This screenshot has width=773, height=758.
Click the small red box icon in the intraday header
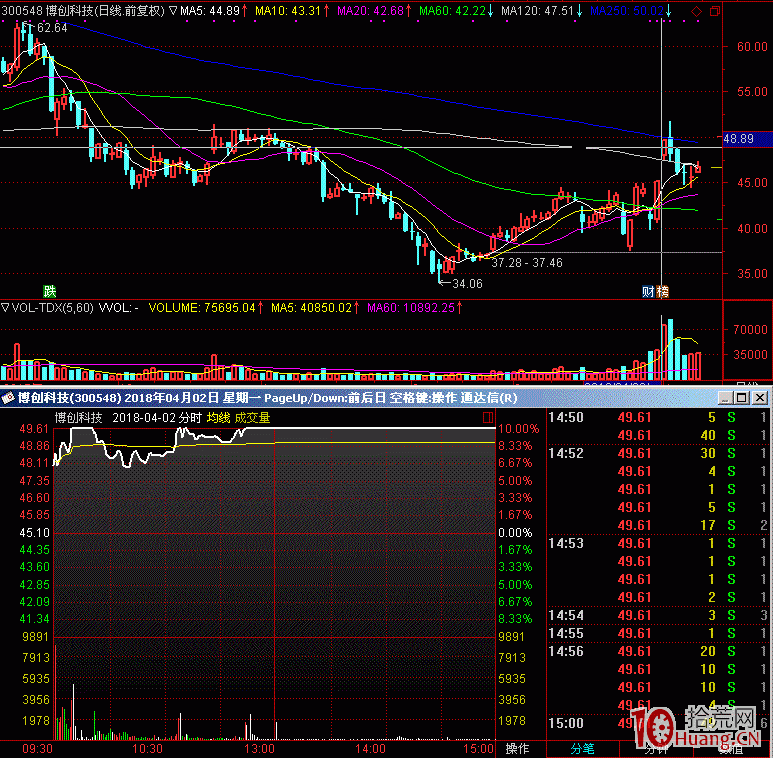click(488, 418)
